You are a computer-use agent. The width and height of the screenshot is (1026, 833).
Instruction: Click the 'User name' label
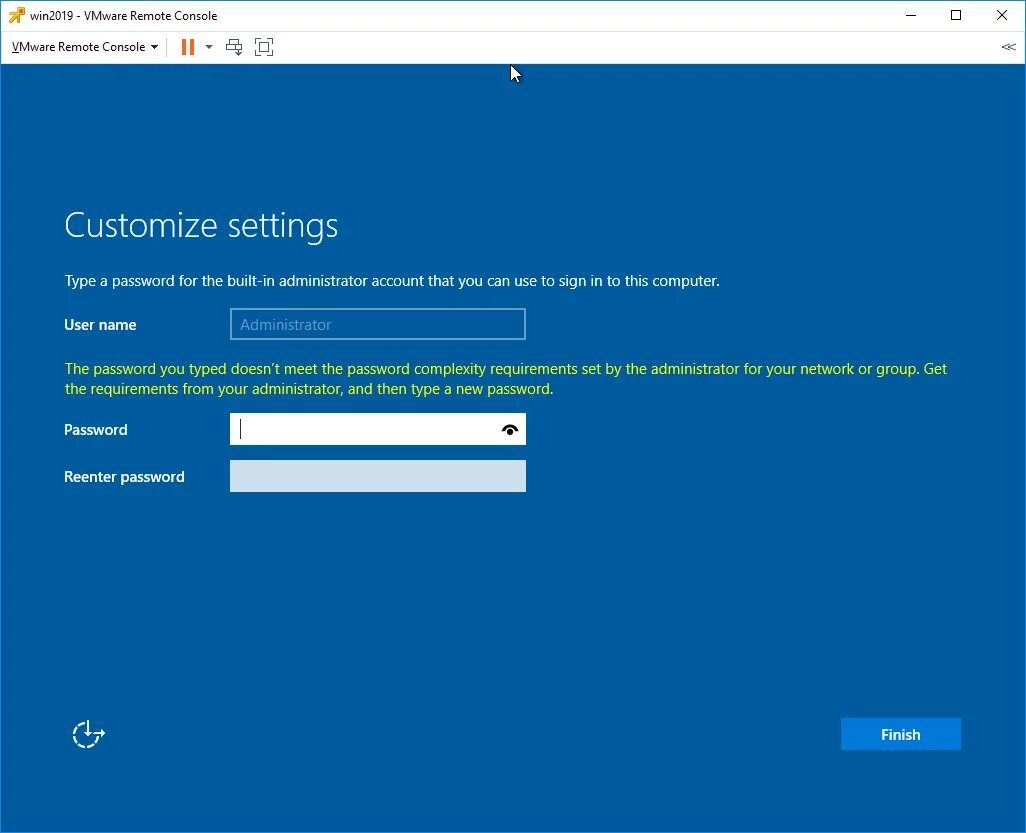[x=100, y=325]
